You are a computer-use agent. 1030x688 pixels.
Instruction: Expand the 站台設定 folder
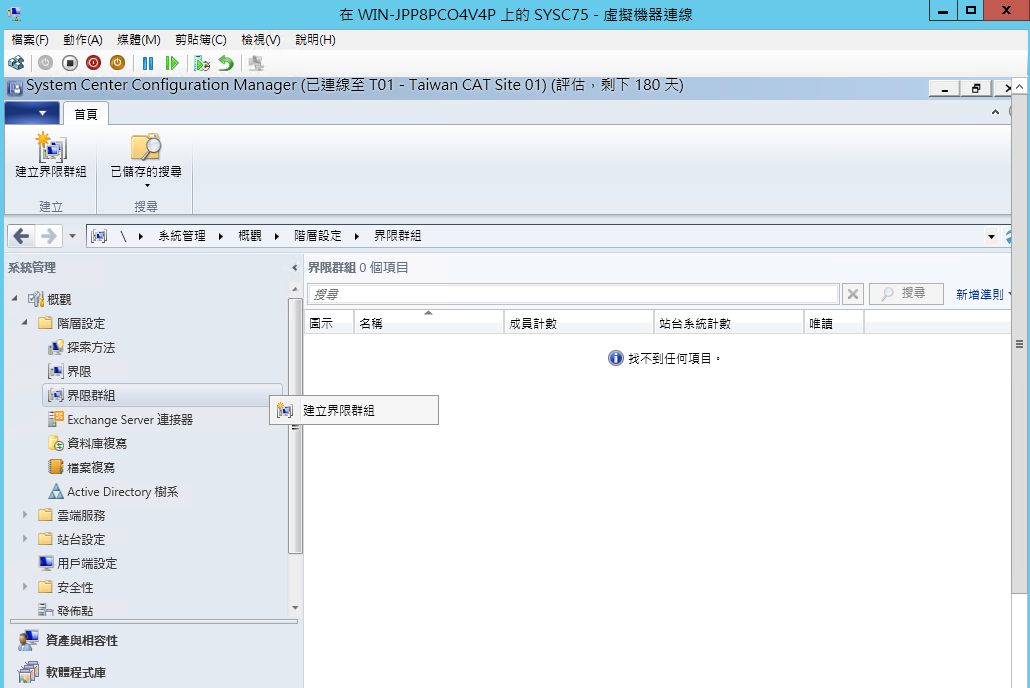(x=25, y=538)
